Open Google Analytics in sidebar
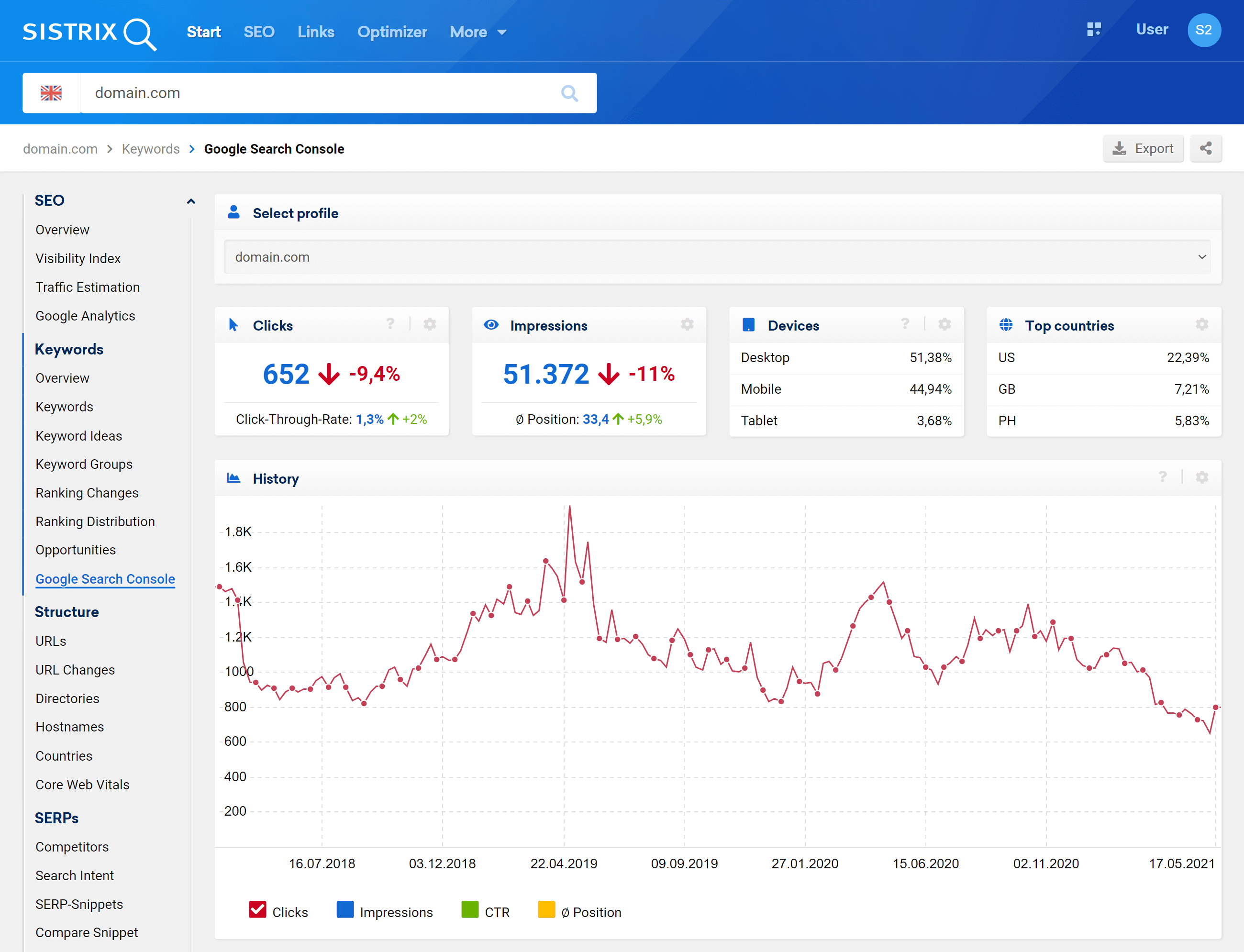 click(85, 316)
